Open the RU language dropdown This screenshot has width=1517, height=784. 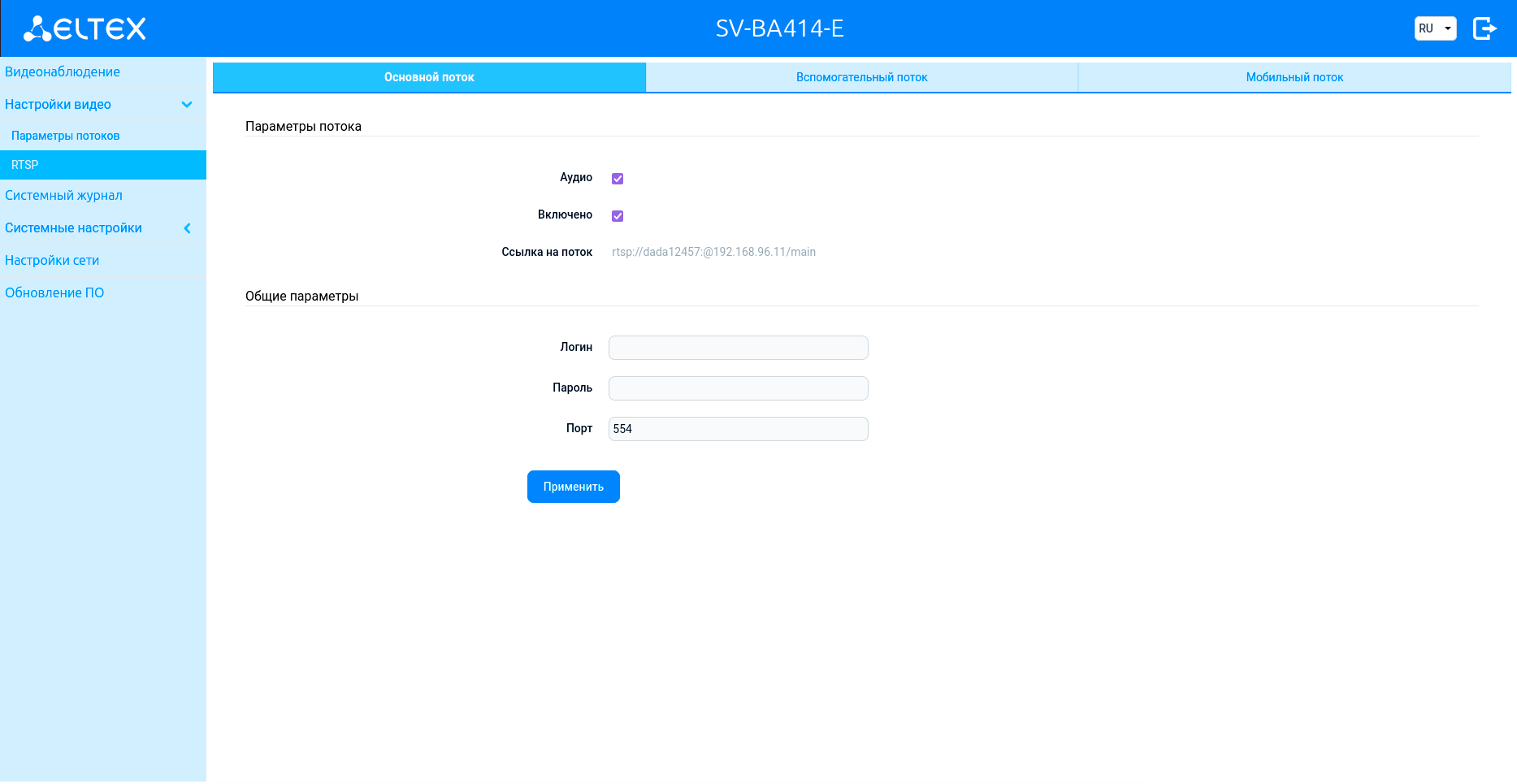click(x=1435, y=28)
